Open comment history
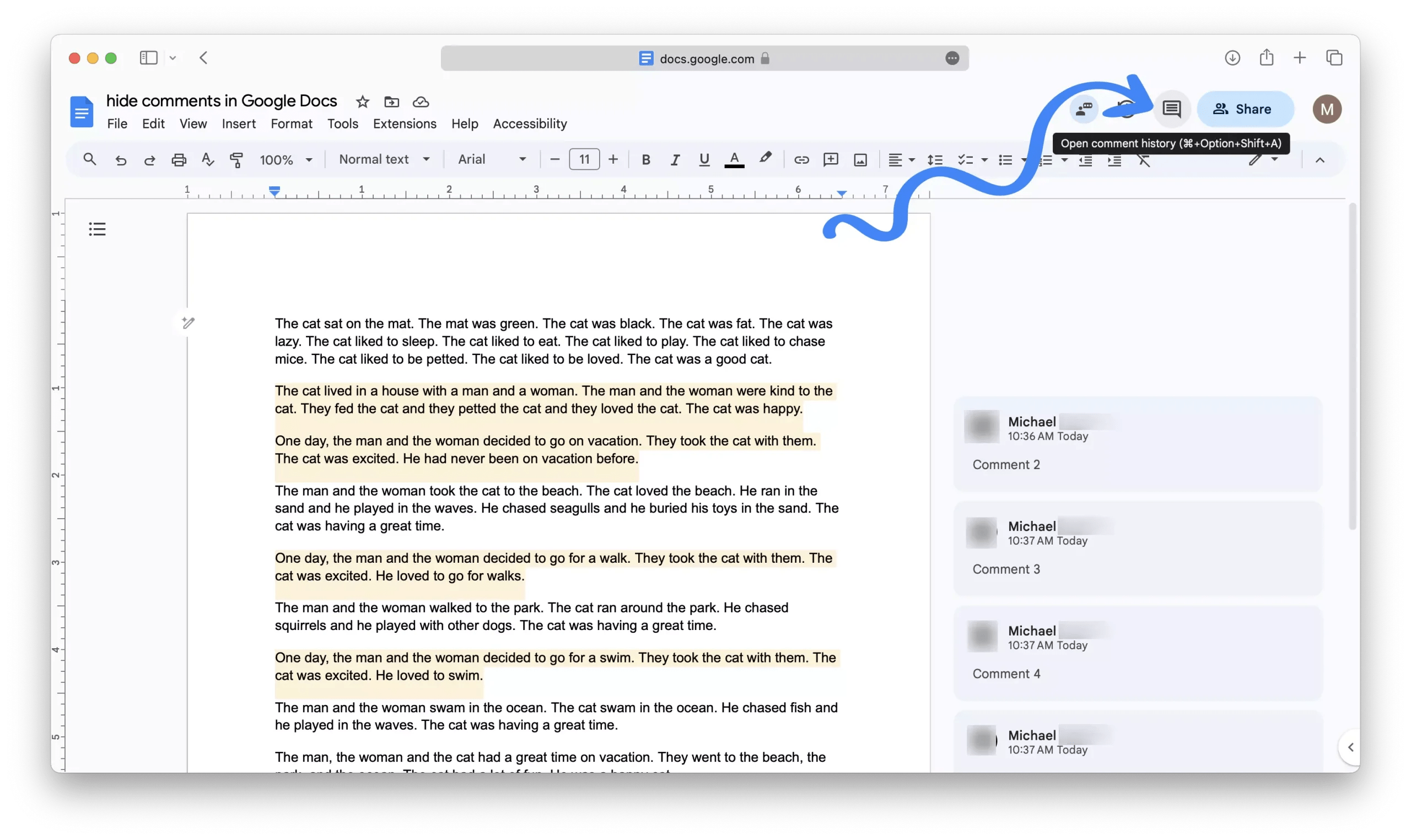The height and width of the screenshot is (840, 1411). coord(1171,109)
